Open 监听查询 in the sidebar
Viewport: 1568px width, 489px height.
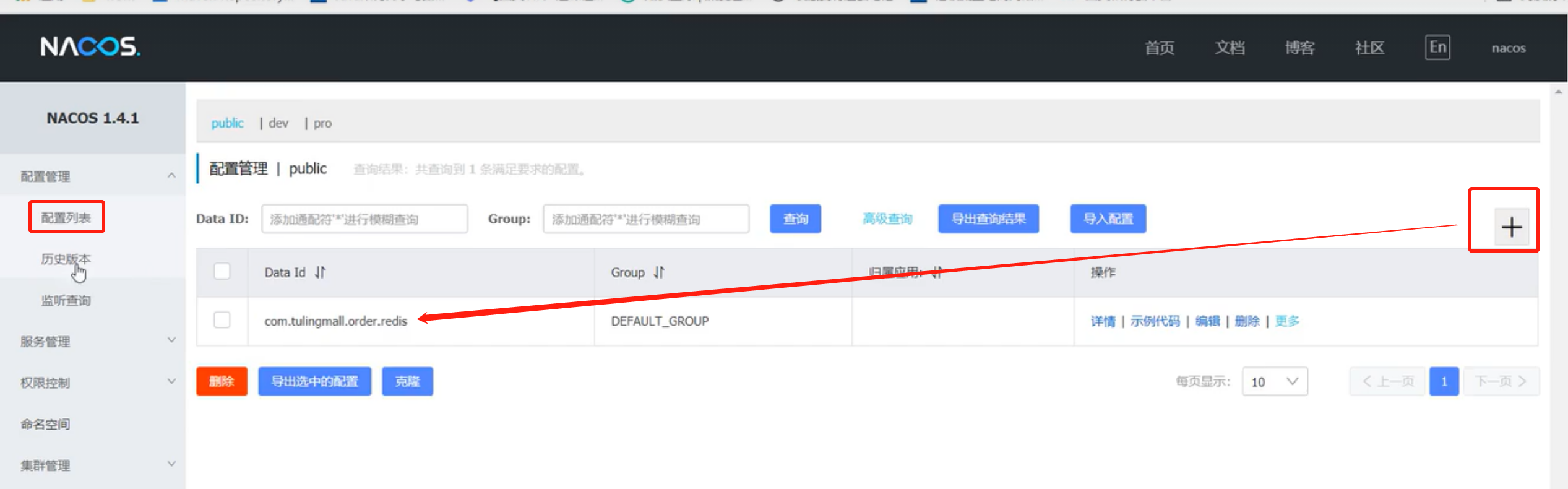pos(66,300)
